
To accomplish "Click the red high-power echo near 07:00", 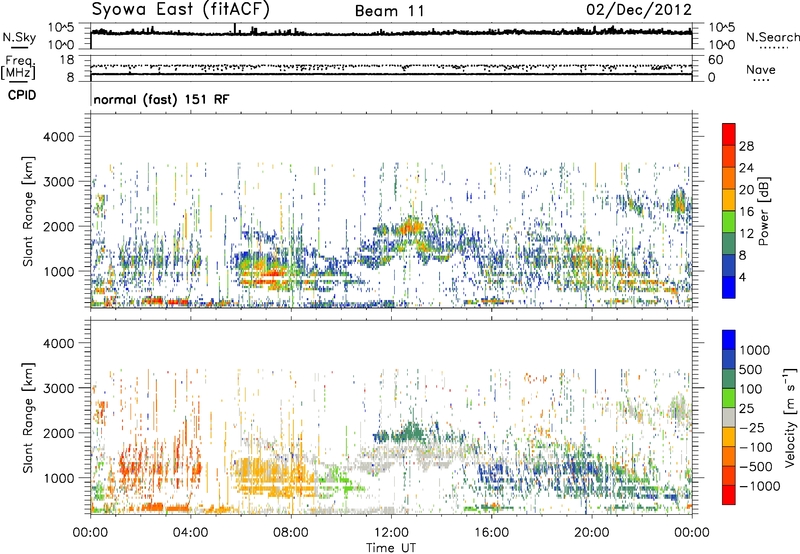I will (269, 275).
